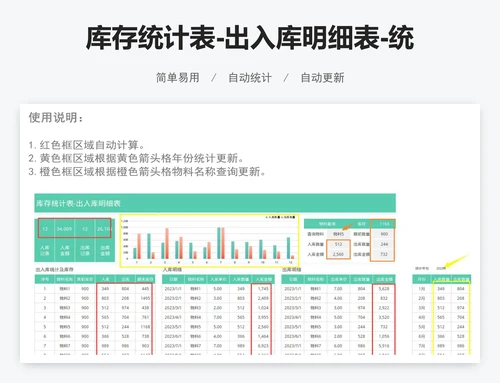
Task: Click the main title 库存统计表-出入库明细表-统
Action: 250,38
